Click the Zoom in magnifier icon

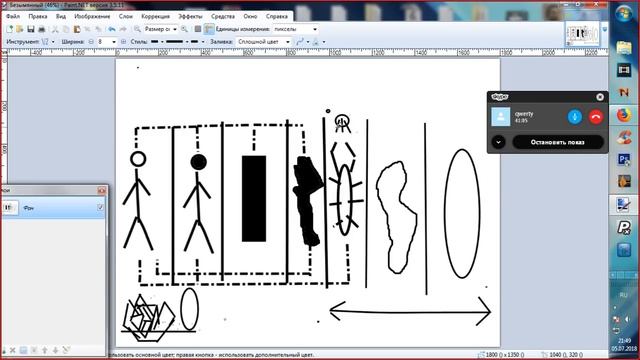(184, 29)
